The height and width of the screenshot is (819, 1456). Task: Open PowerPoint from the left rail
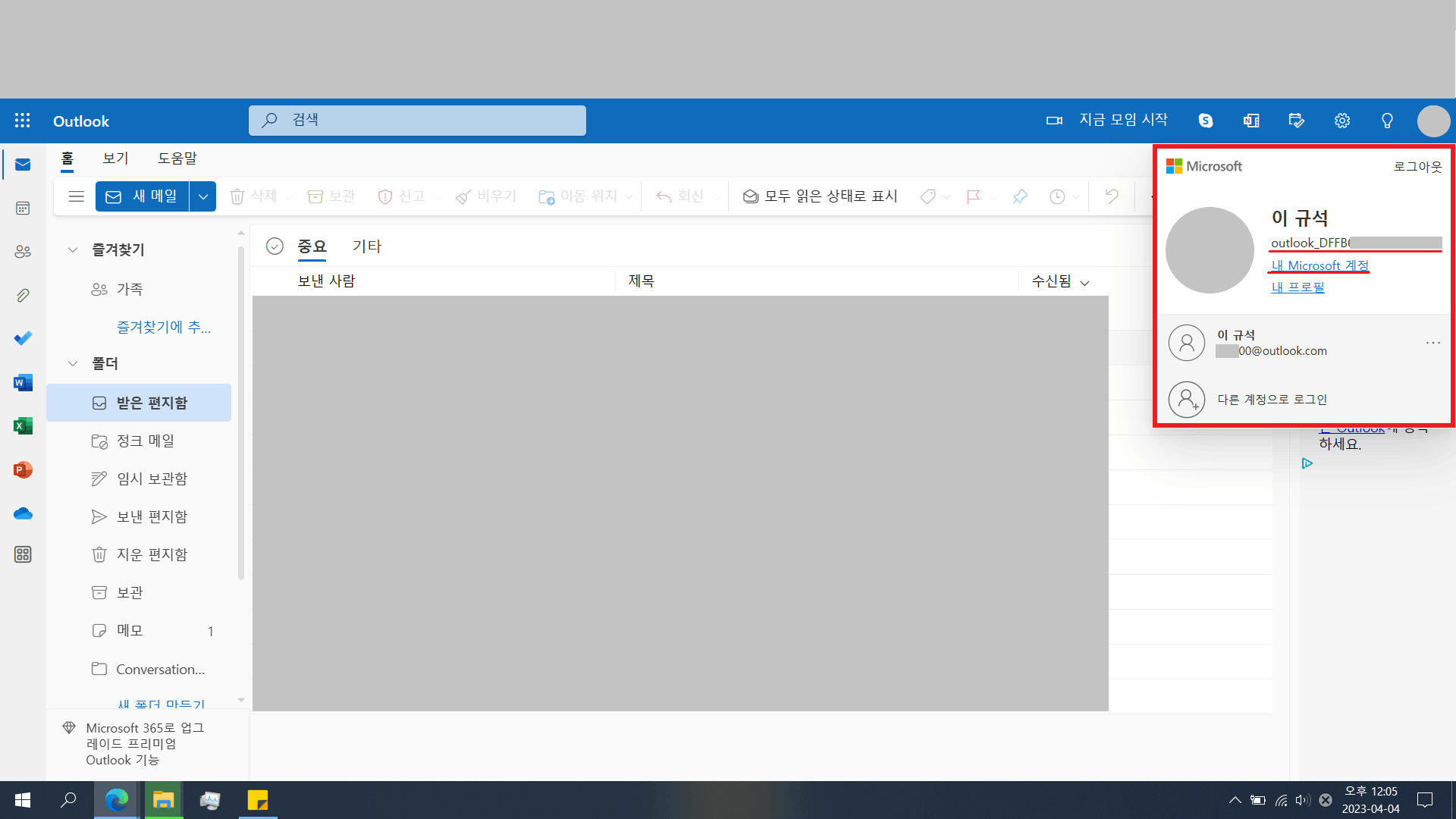coord(22,469)
